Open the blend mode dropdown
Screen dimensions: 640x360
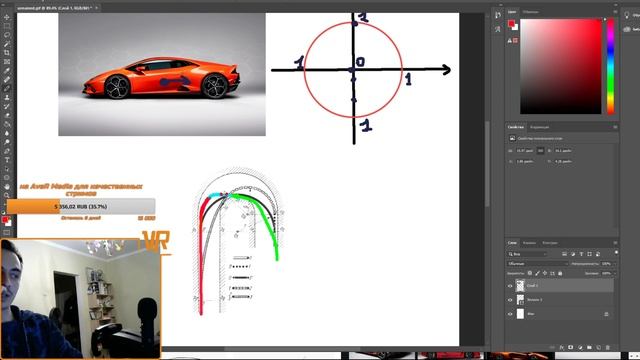pos(538,264)
